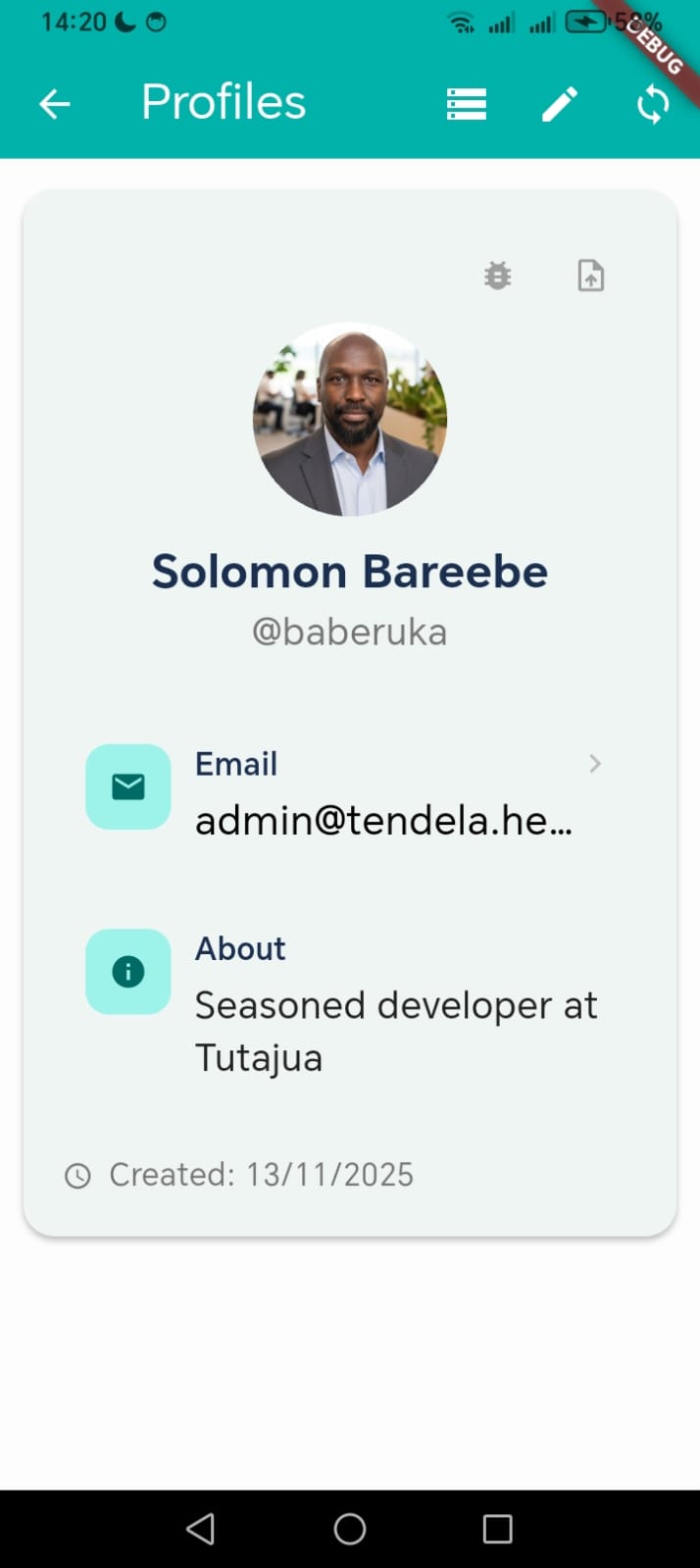Refresh profiles using the sync icon
This screenshot has height=1568, width=700.
[651, 103]
